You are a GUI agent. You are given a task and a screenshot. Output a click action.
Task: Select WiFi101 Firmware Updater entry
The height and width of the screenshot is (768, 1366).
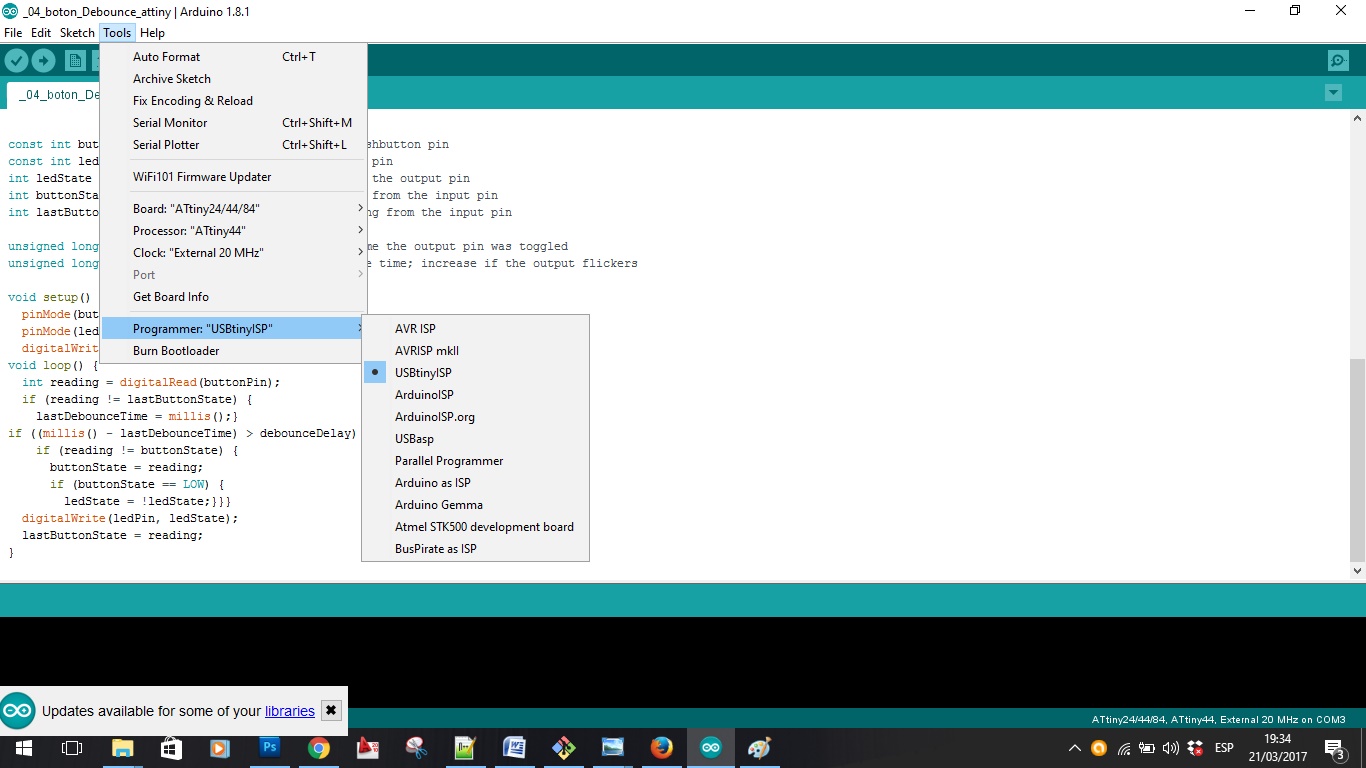click(234, 177)
